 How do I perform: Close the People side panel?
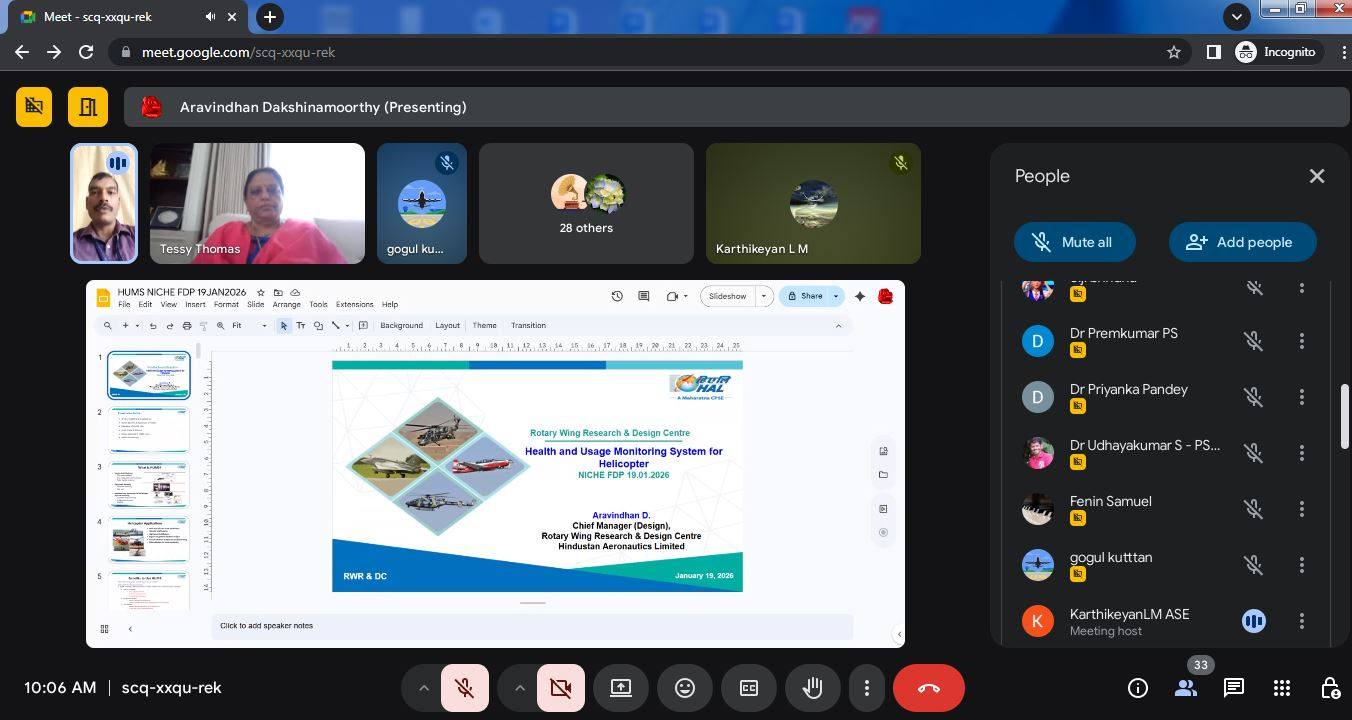click(1316, 176)
